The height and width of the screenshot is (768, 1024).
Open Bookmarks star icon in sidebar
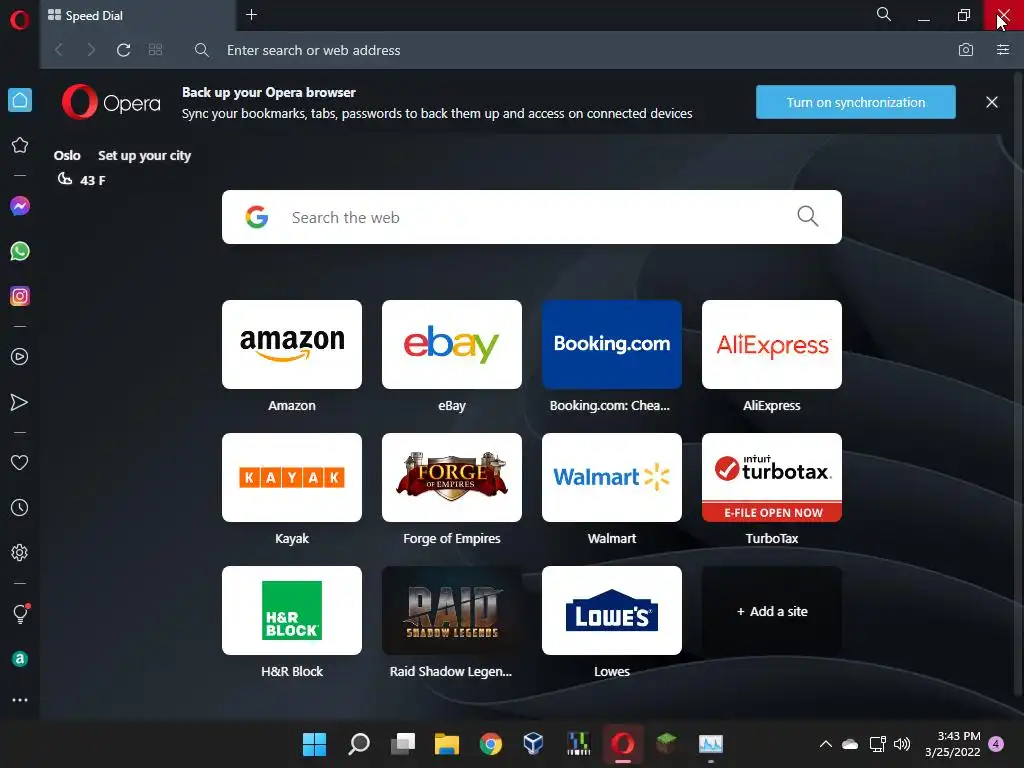(20, 145)
